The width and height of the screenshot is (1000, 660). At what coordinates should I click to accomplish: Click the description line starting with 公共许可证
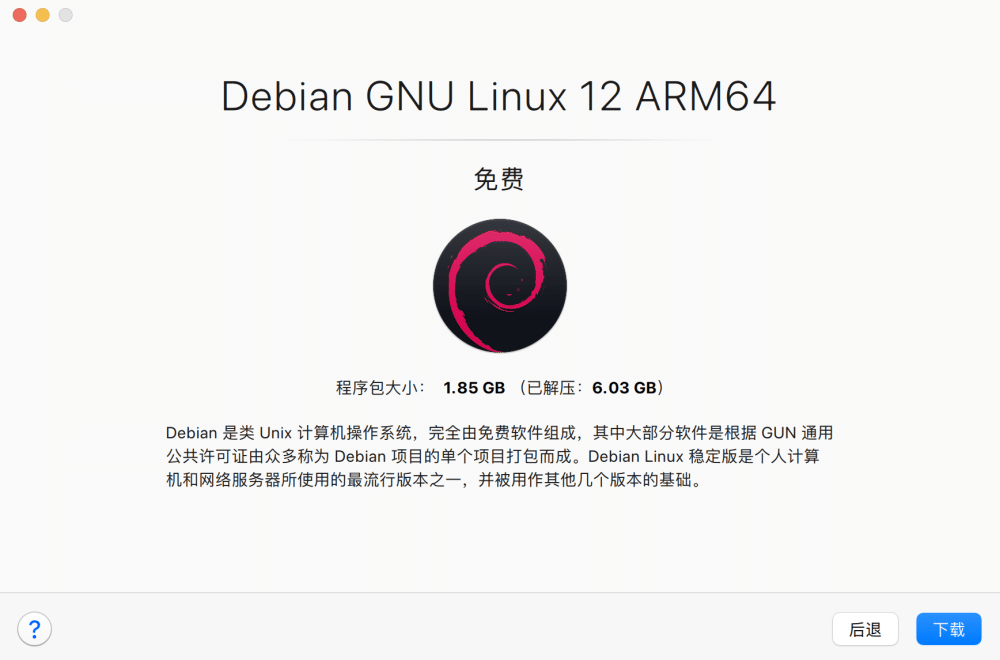tap(492, 457)
